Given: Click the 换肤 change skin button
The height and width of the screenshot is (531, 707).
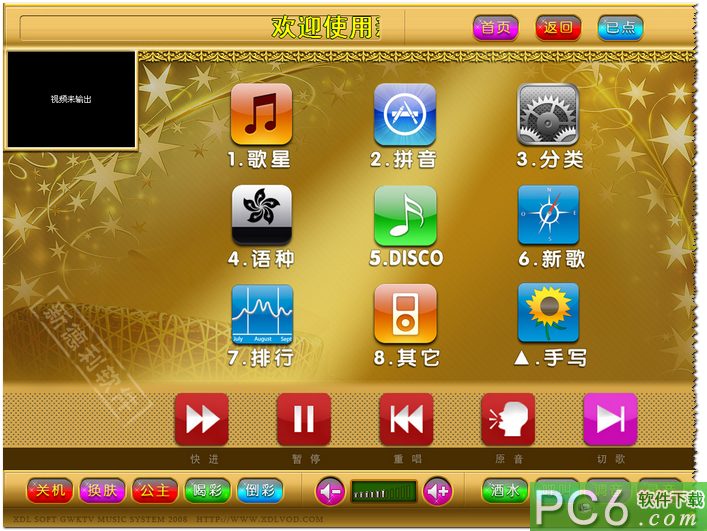Looking at the screenshot, I should (102, 490).
